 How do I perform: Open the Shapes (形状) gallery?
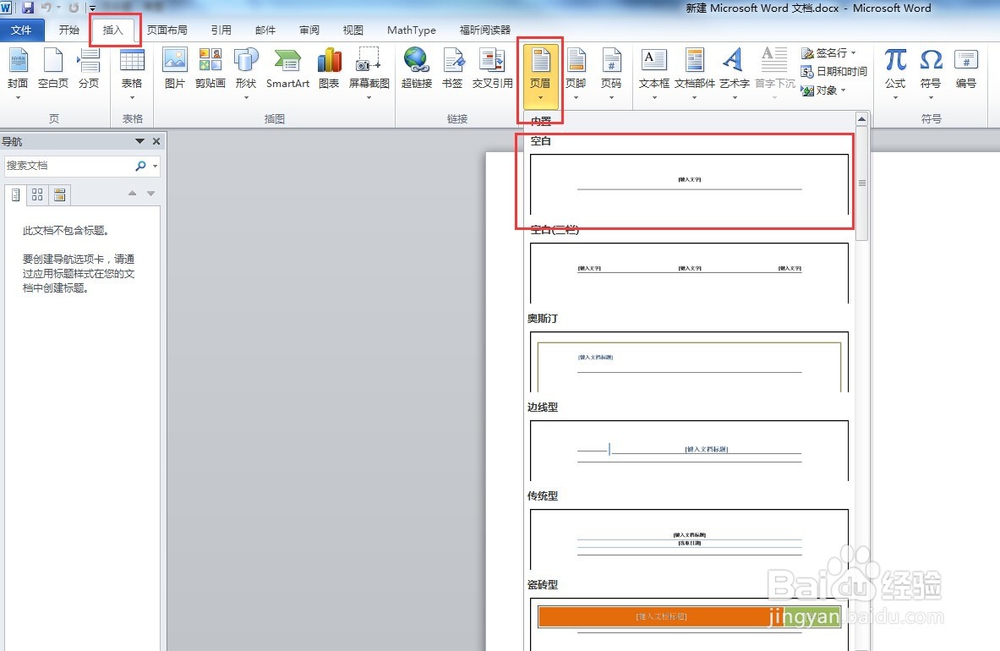[246, 61]
